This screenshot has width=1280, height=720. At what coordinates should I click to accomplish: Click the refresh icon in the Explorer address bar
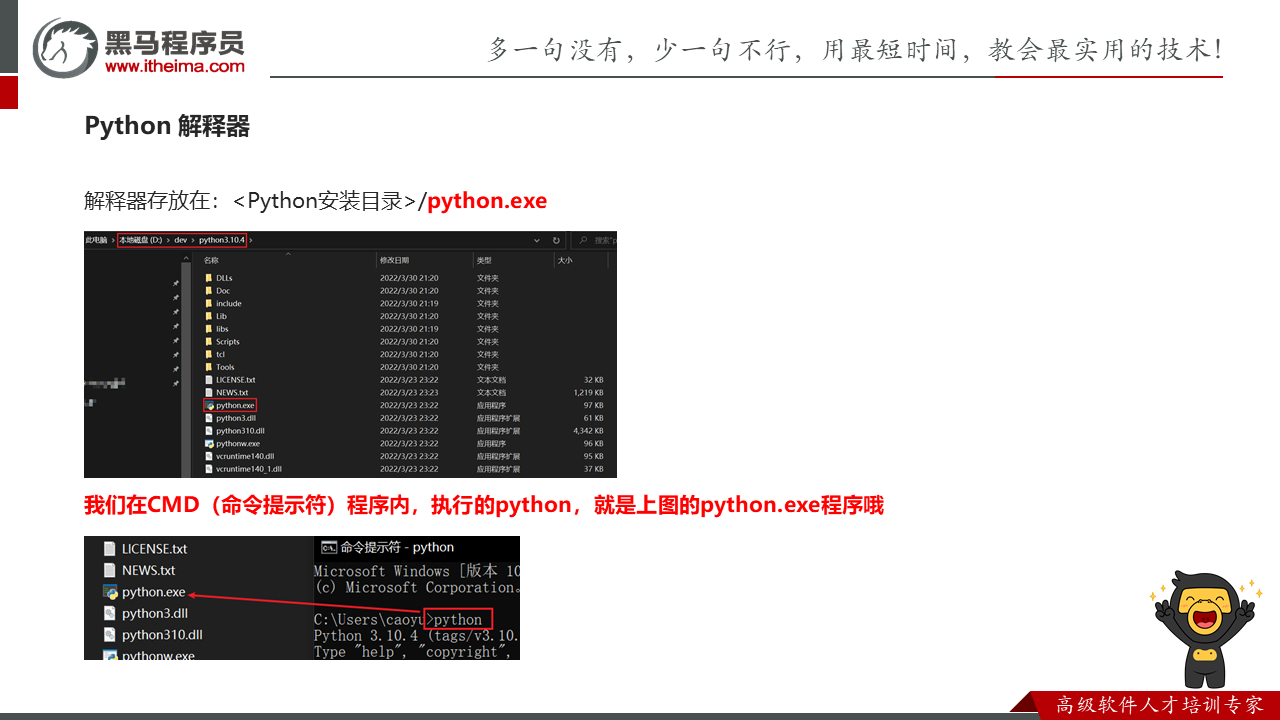[556, 240]
